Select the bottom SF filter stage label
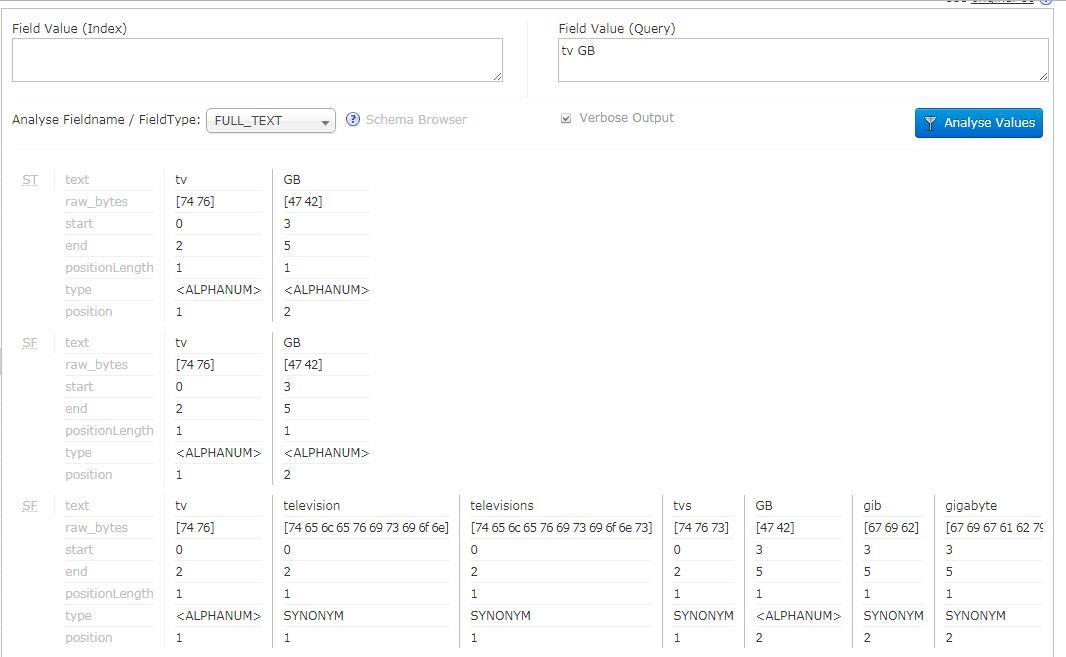The image size is (1066, 657). point(29,505)
